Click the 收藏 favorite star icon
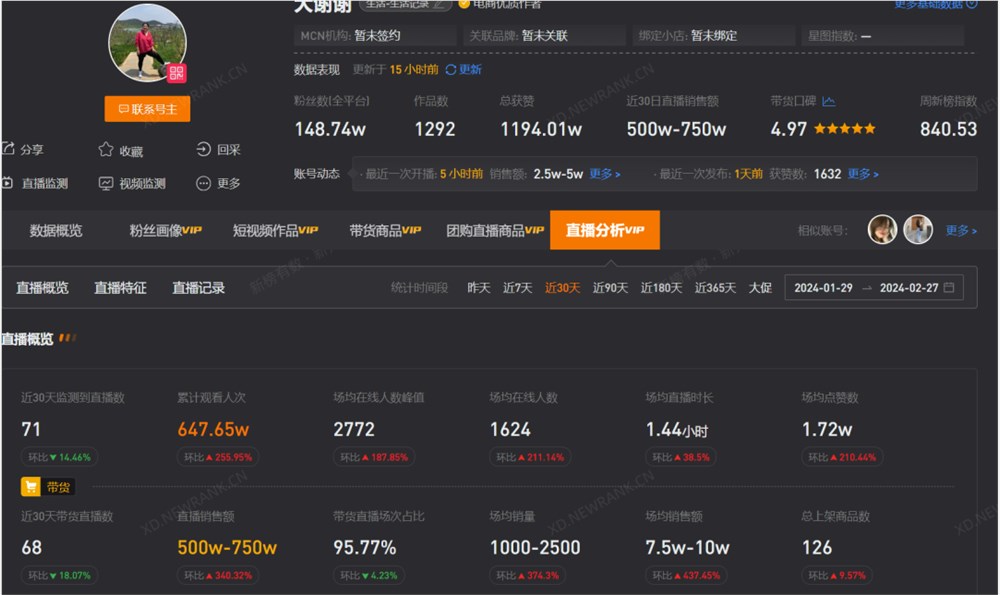1000x595 pixels. (104, 148)
